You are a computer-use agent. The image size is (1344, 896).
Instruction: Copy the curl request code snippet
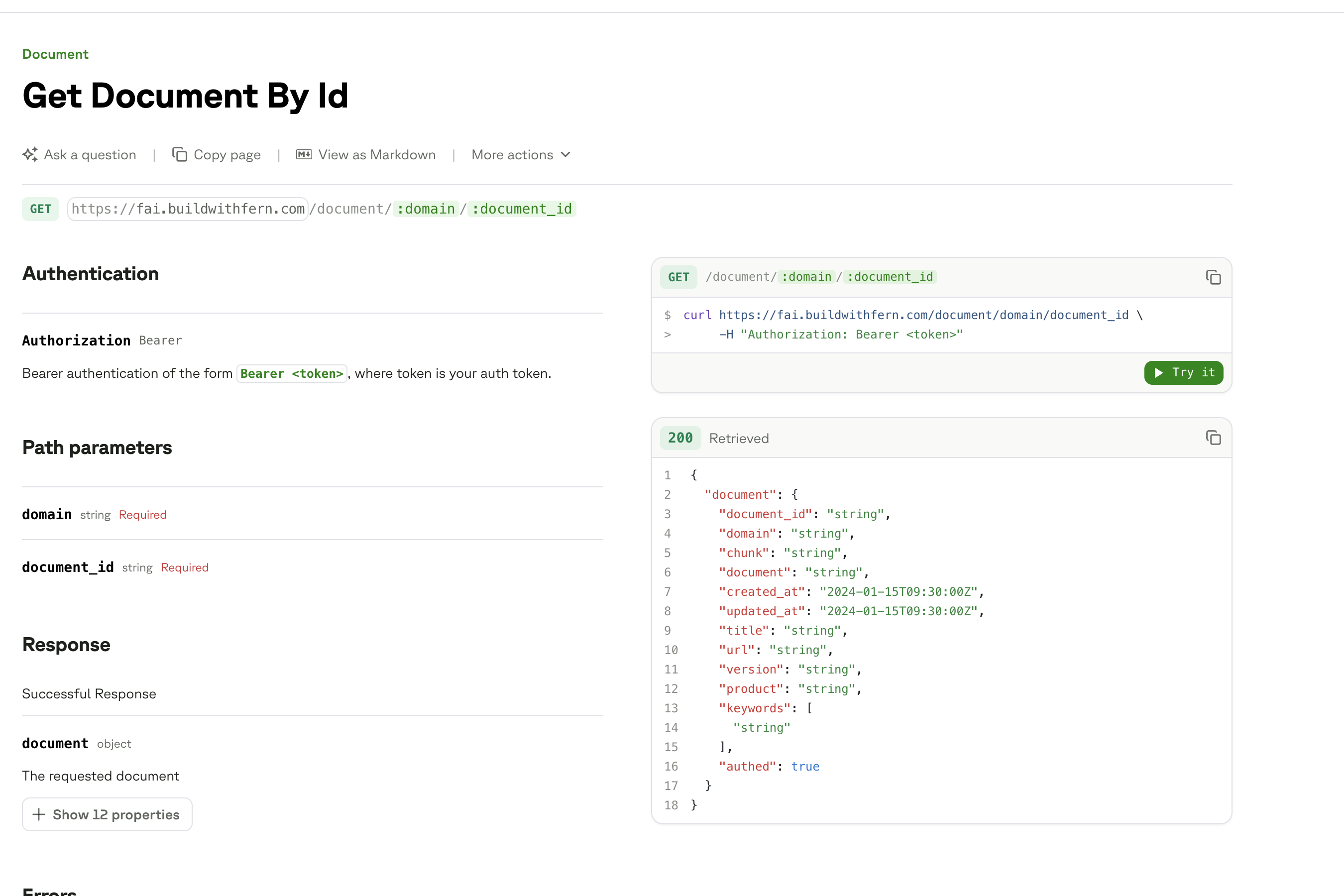(1213, 277)
